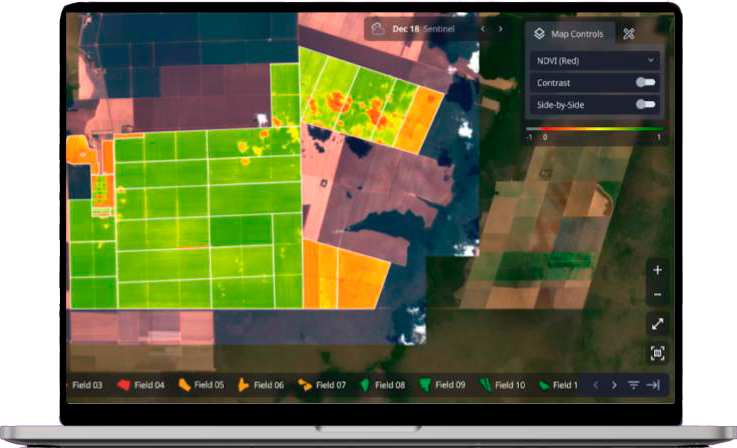Jump to end of the field list
The width and height of the screenshot is (737, 448).
tap(653, 385)
